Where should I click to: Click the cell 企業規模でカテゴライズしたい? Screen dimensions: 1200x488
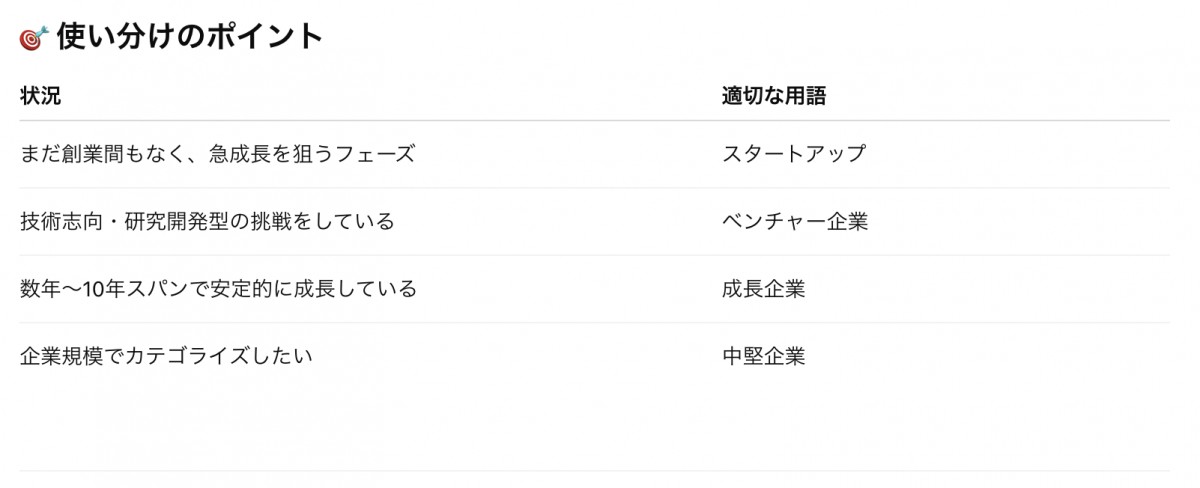pos(166,355)
